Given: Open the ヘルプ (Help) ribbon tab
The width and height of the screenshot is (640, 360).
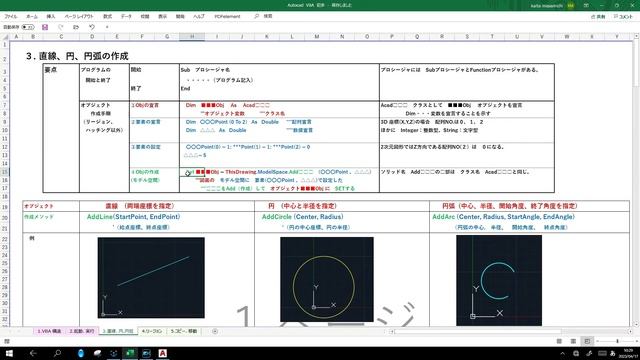Looking at the screenshot, I should pos(199,16).
